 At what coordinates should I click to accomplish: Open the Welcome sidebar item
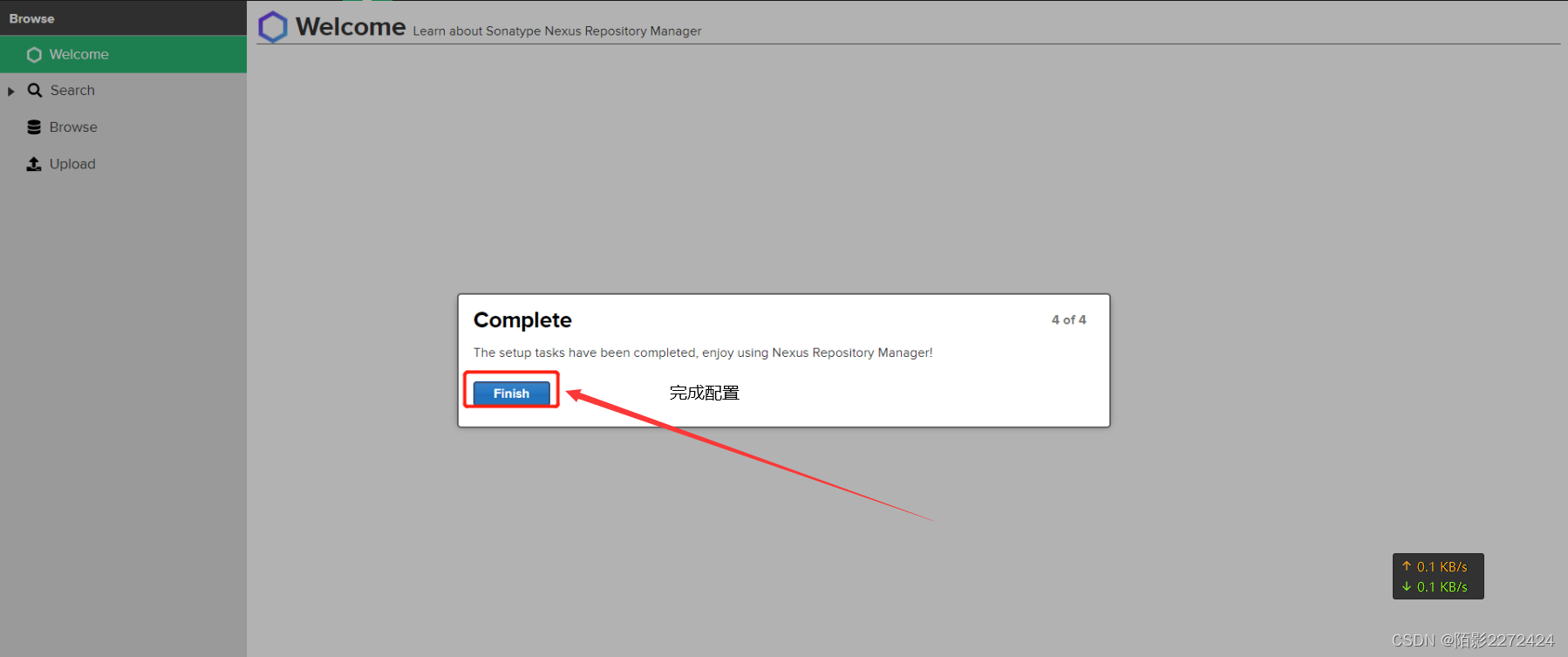123,54
